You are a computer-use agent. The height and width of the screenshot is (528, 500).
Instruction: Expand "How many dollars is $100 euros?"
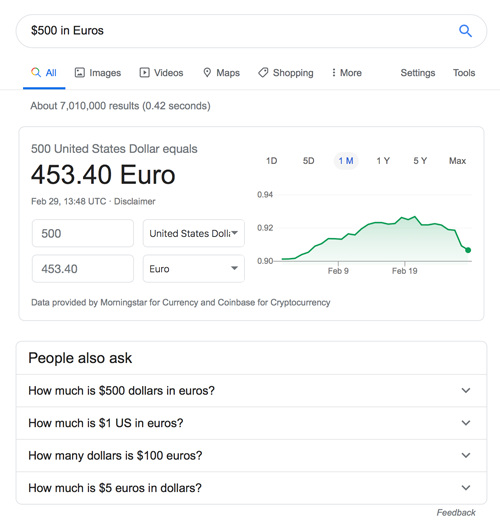click(251, 456)
